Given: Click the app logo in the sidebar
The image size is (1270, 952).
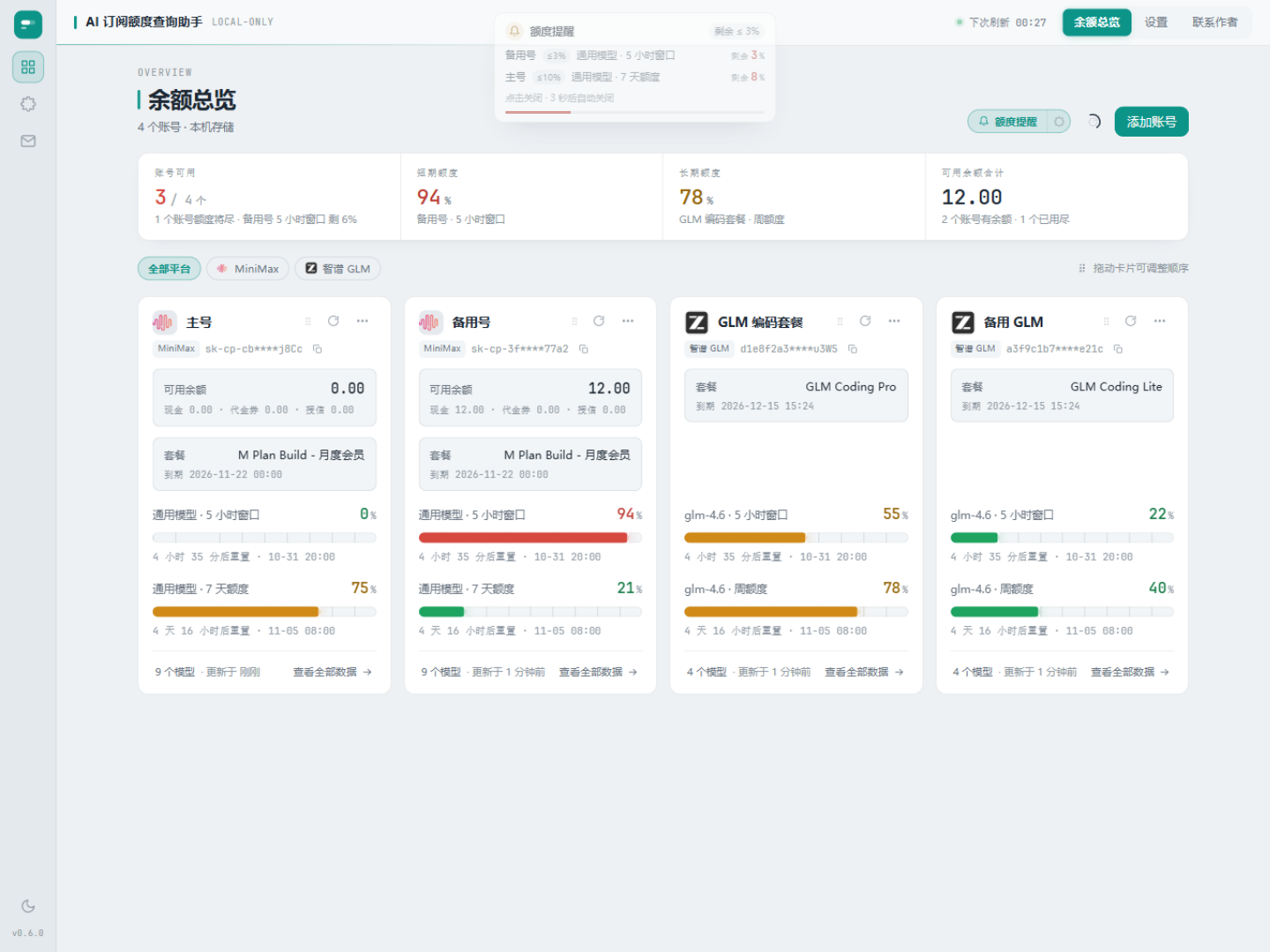Looking at the screenshot, I should coord(28,24).
